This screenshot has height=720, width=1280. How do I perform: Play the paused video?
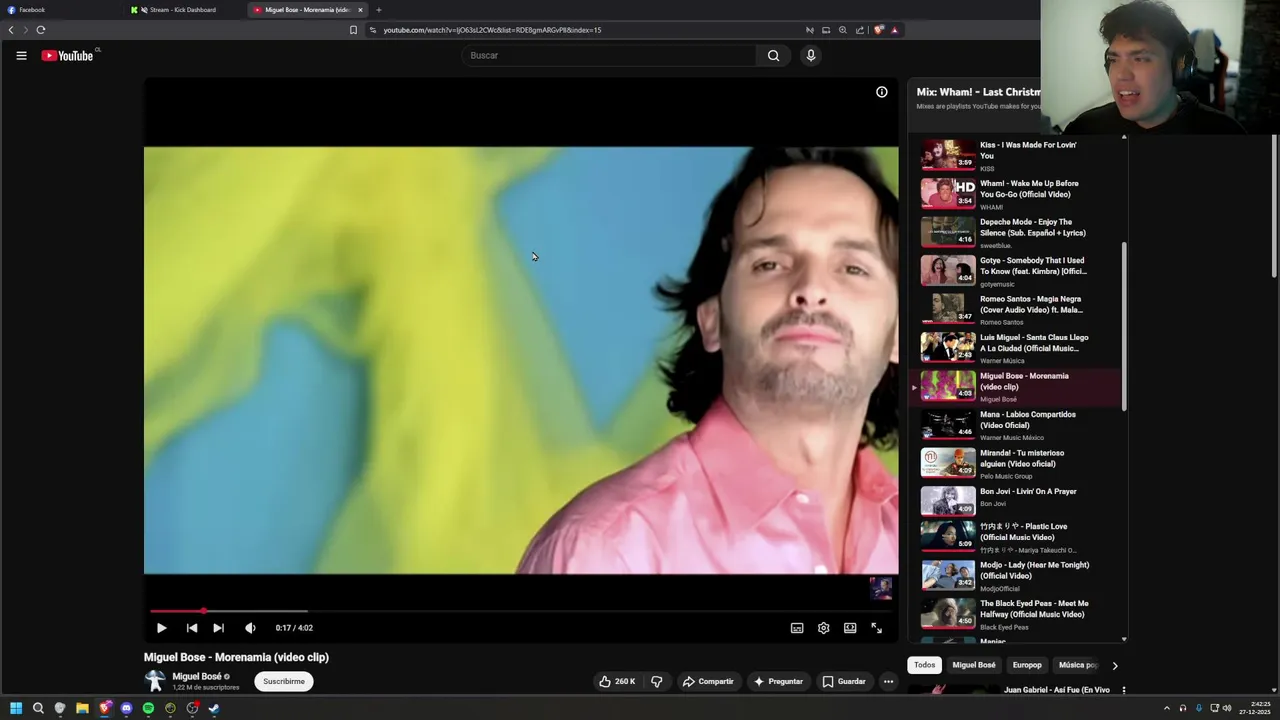tap(161, 628)
